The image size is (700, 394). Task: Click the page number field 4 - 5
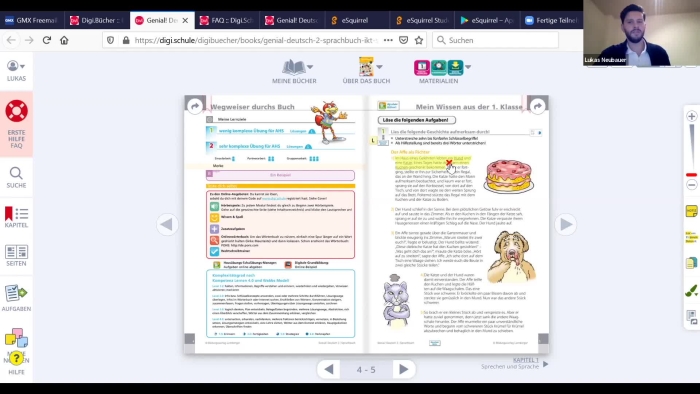click(x=366, y=369)
